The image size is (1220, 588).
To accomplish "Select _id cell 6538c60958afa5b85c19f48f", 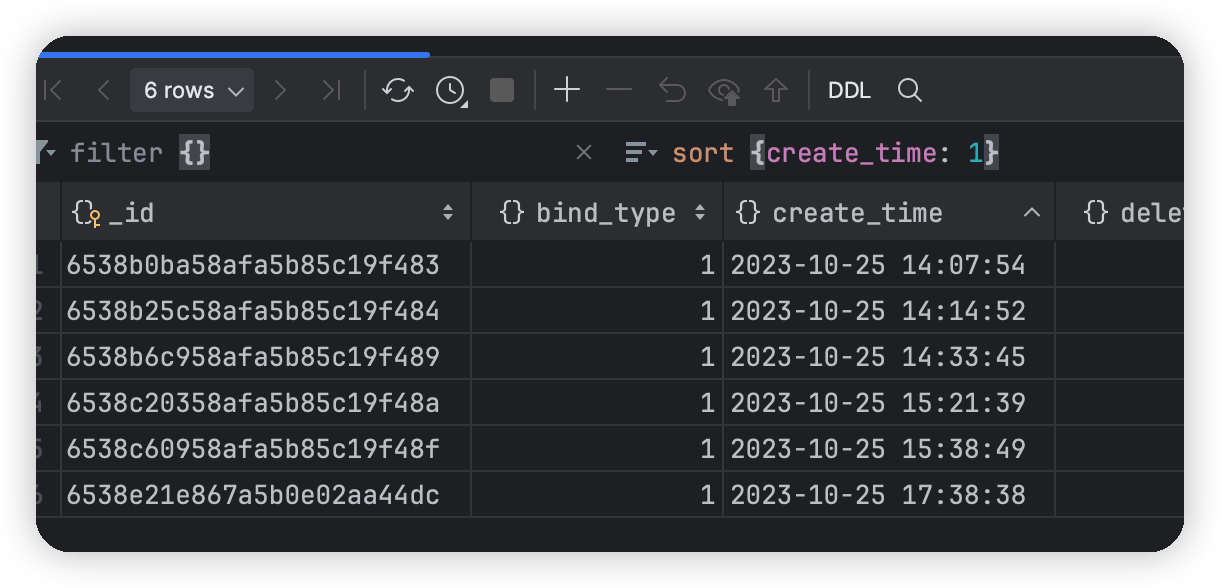I will (x=266, y=449).
